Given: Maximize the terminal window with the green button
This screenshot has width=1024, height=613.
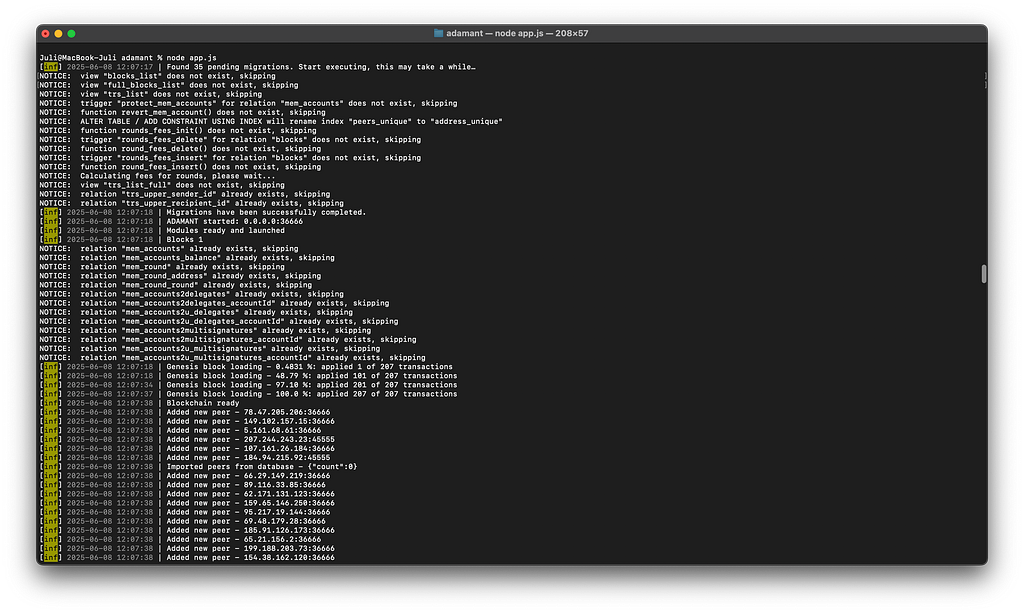Looking at the screenshot, I should tap(71, 33).
